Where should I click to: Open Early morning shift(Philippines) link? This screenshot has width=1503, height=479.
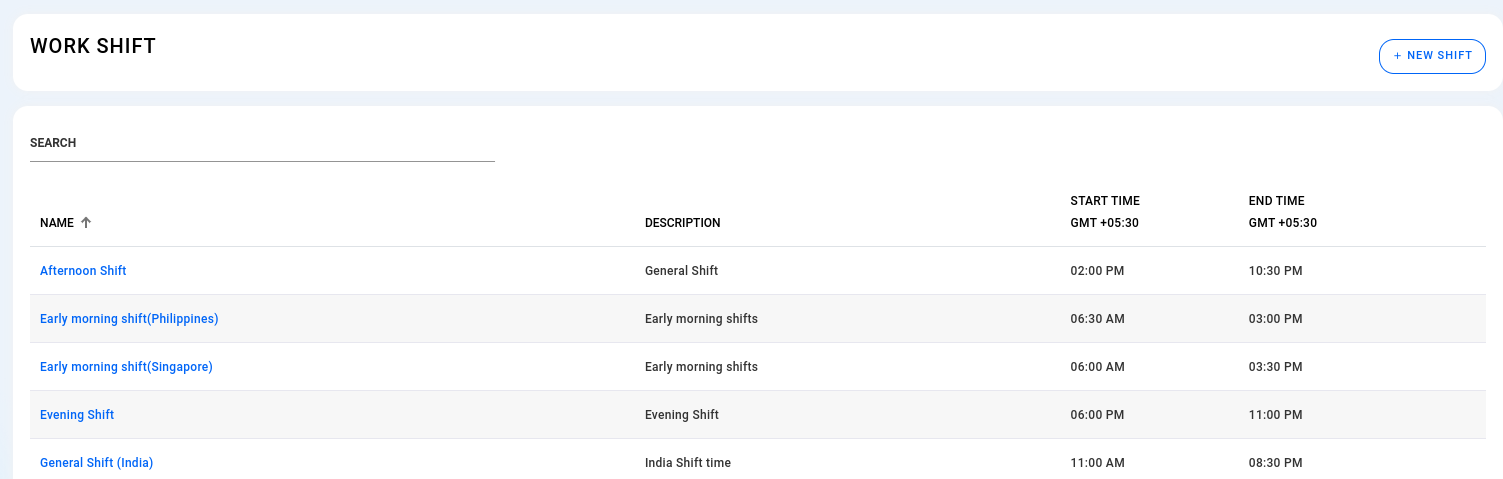click(x=129, y=319)
